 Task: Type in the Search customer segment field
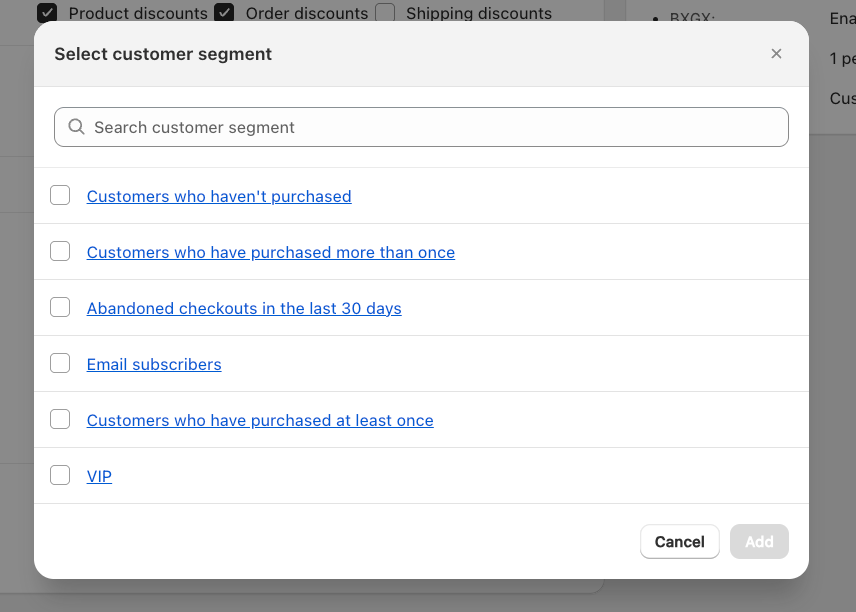pos(430,127)
